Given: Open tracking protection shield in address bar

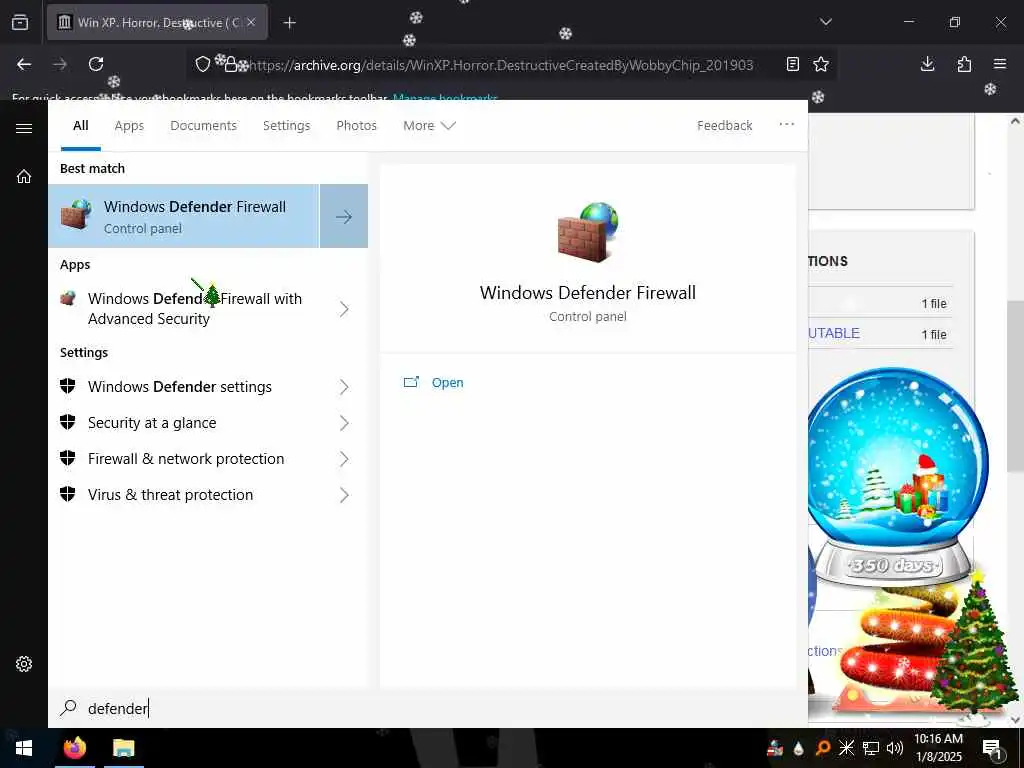Looking at the screenshot, I should tap(203, 64).
